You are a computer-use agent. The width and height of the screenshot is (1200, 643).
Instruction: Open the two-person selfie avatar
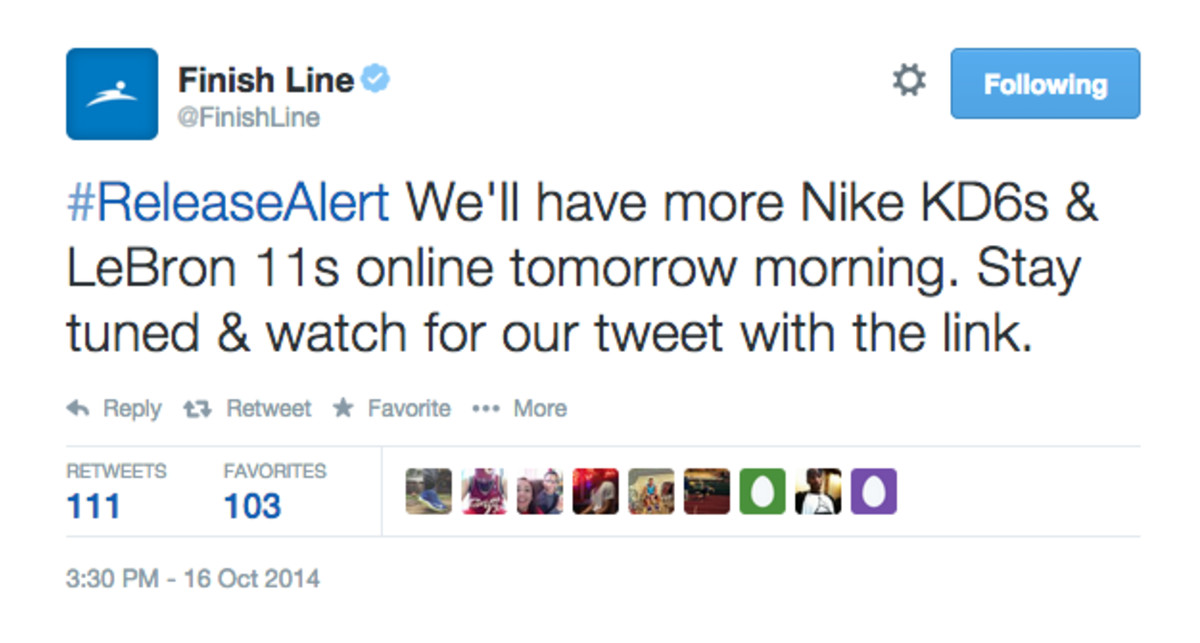tap(540, 492)
